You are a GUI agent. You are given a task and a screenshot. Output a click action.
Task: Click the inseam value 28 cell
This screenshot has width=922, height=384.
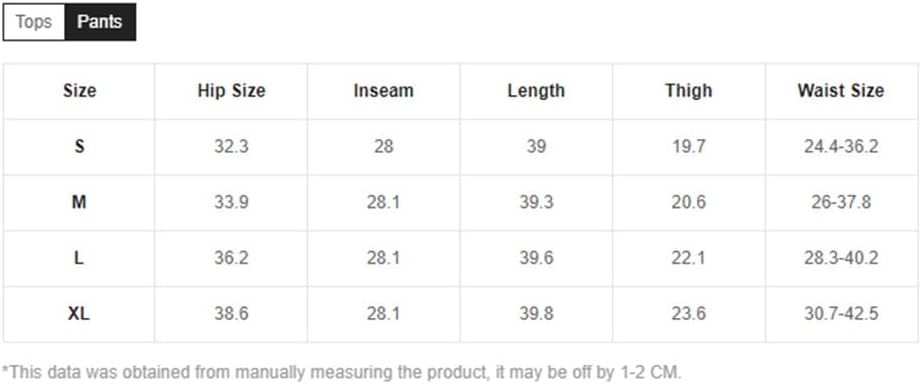383,146
